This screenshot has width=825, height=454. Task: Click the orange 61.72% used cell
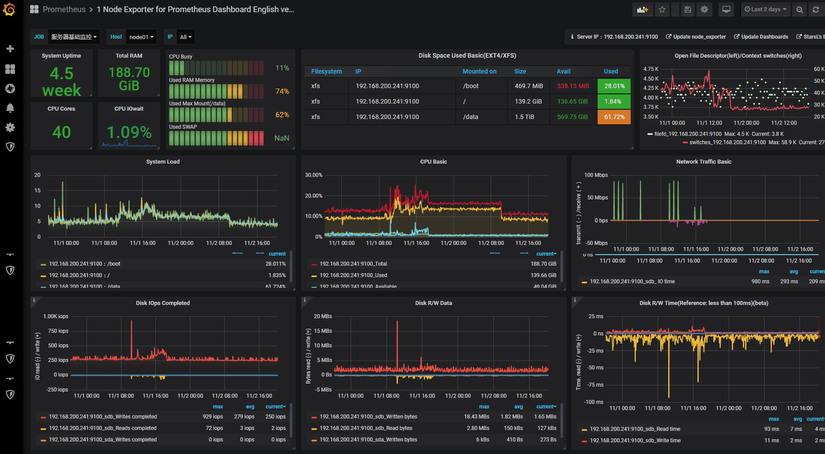coord(614,117)
